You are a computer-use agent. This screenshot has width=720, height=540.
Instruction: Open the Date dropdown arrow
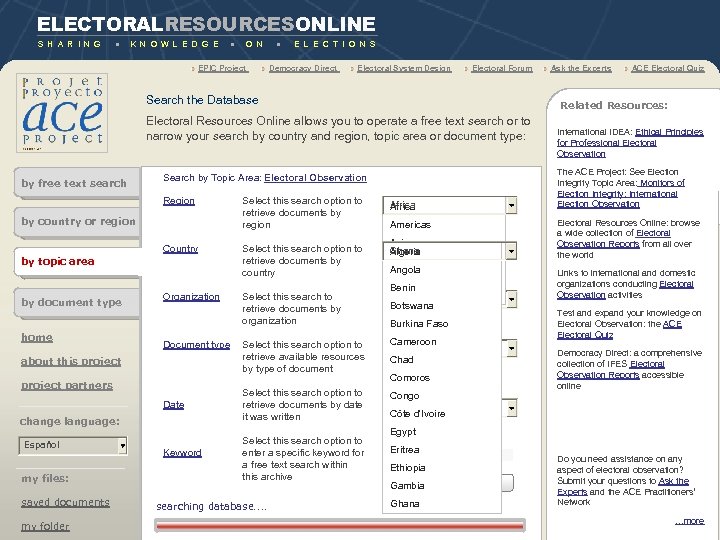point(511,408)
